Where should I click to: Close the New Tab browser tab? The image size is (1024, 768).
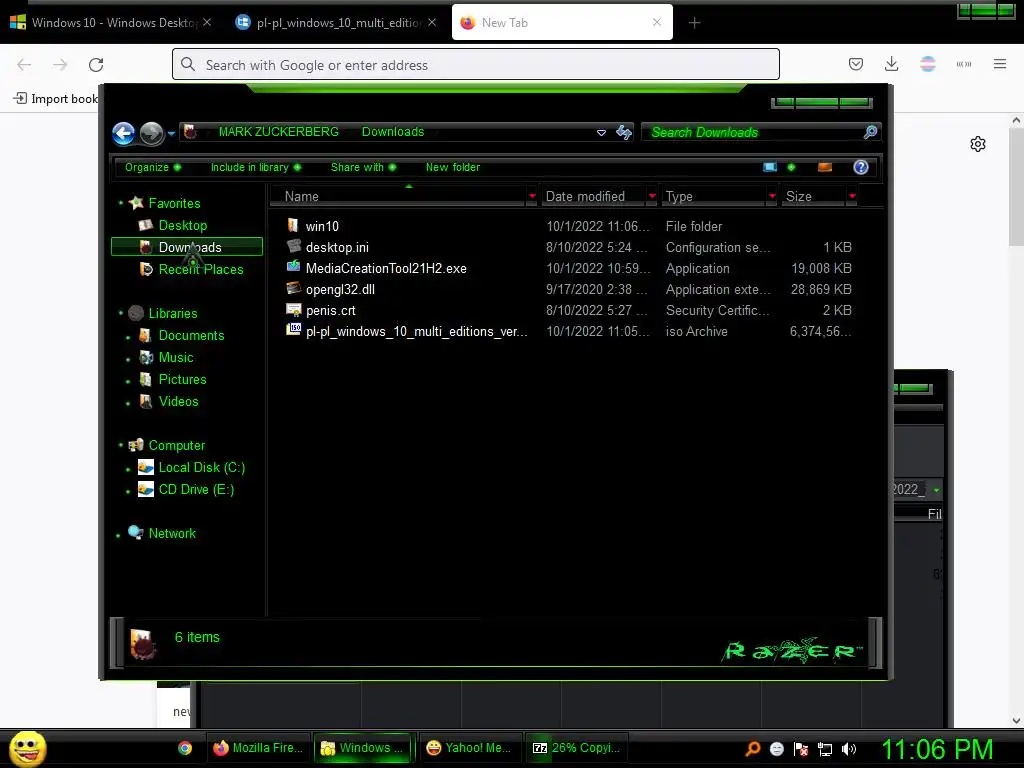point(657,22)
